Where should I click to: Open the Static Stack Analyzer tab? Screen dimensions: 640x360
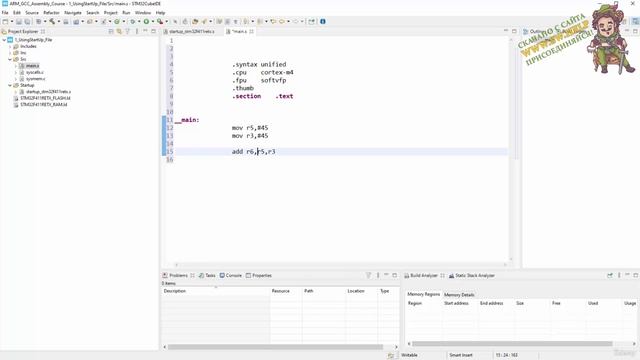pyautogui.click(x=471, y=276)
